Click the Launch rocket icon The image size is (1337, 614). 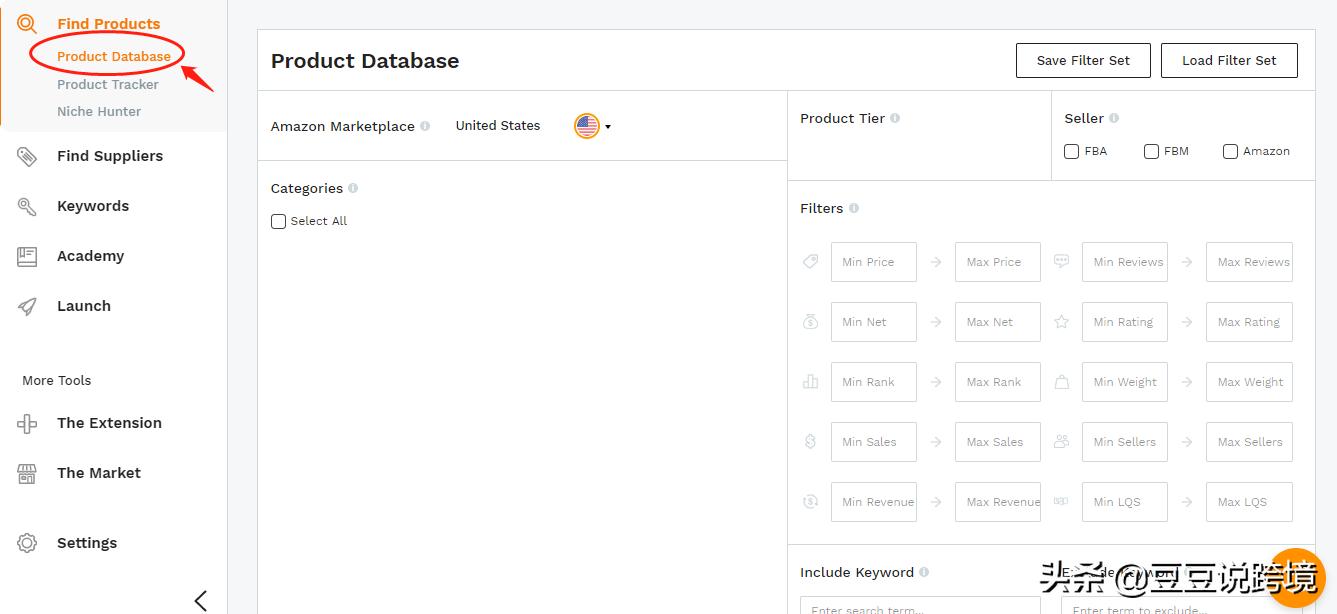pos(27,306)
